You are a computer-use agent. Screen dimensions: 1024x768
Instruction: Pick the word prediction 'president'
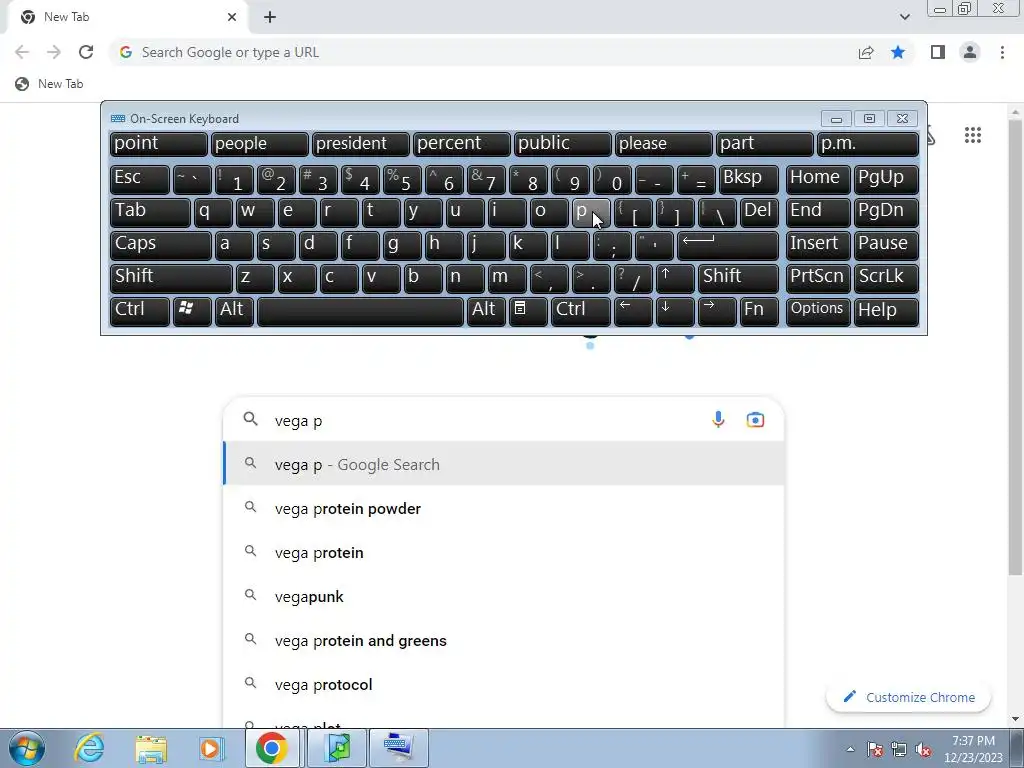click(360, 144)
